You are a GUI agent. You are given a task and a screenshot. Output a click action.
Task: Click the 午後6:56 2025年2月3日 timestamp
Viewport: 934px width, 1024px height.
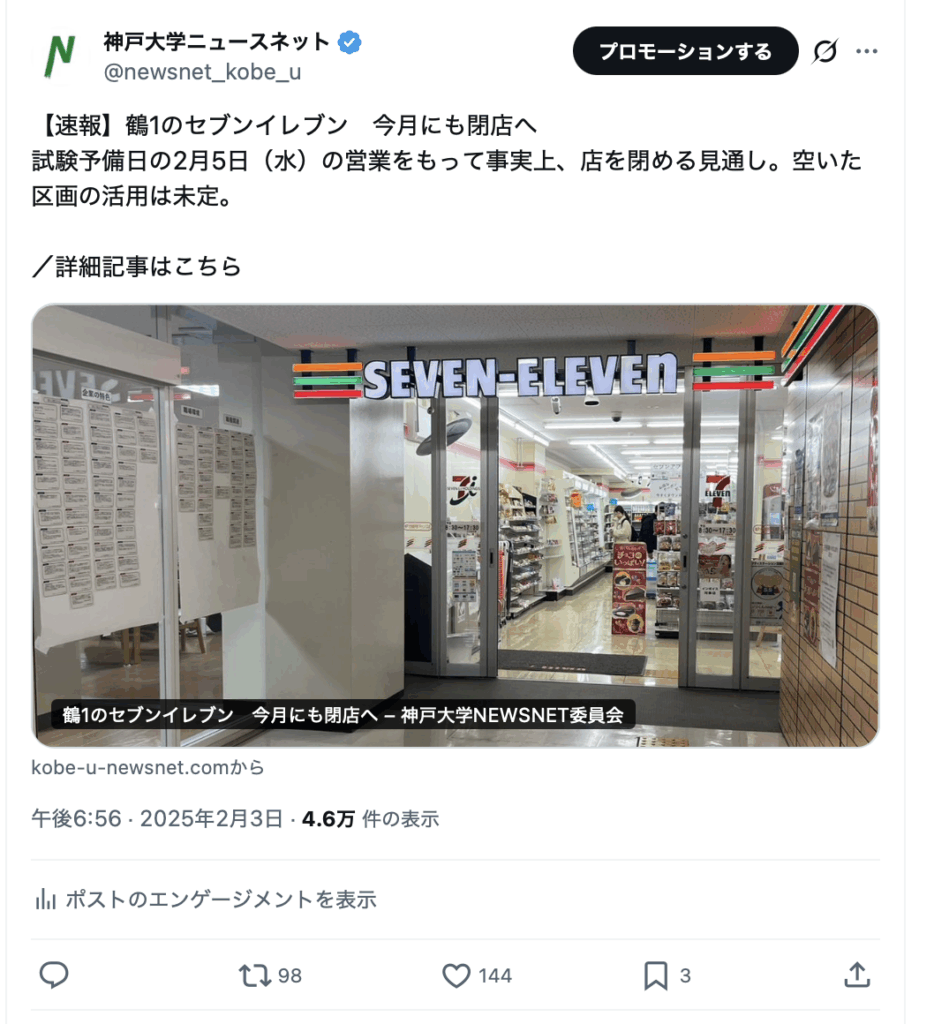tap(157, 819)
